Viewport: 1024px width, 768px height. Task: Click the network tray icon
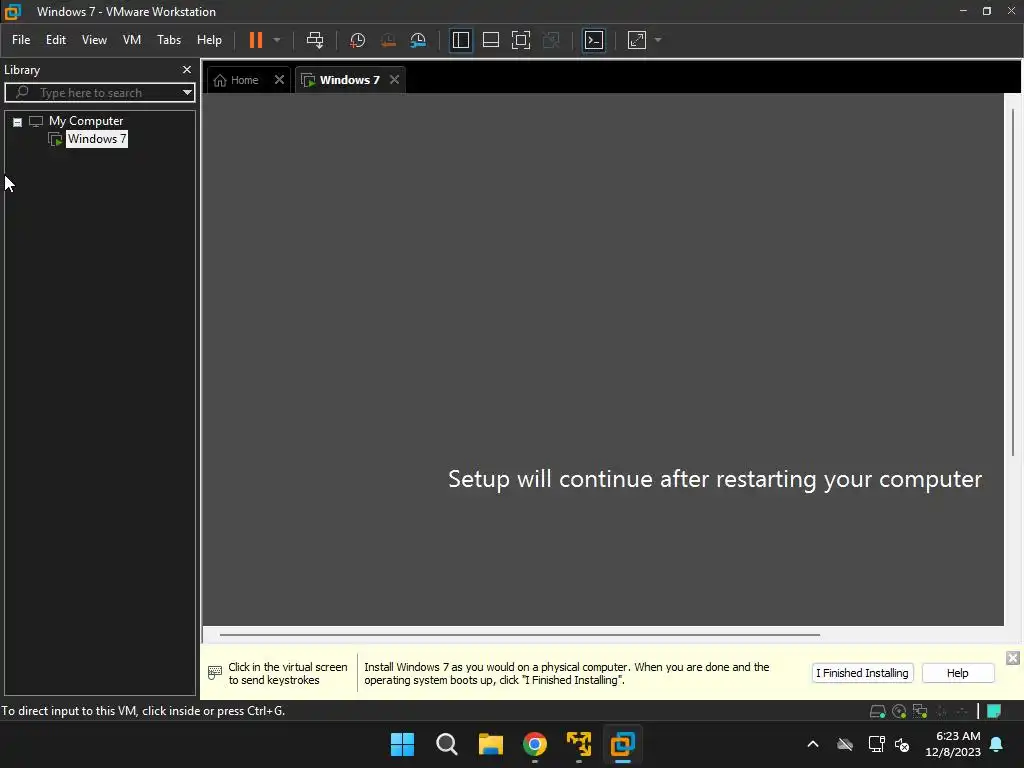click(x=876, y=744)
